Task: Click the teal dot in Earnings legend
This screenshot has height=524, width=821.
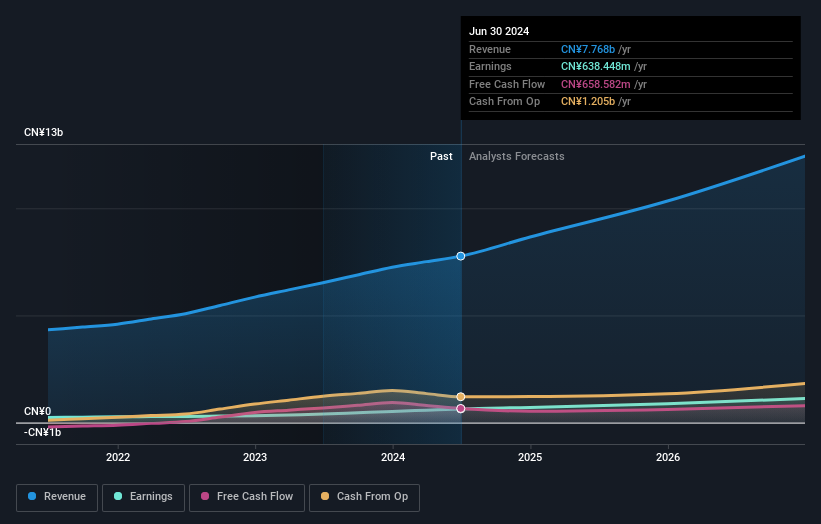Action: [x=119, y=497]
